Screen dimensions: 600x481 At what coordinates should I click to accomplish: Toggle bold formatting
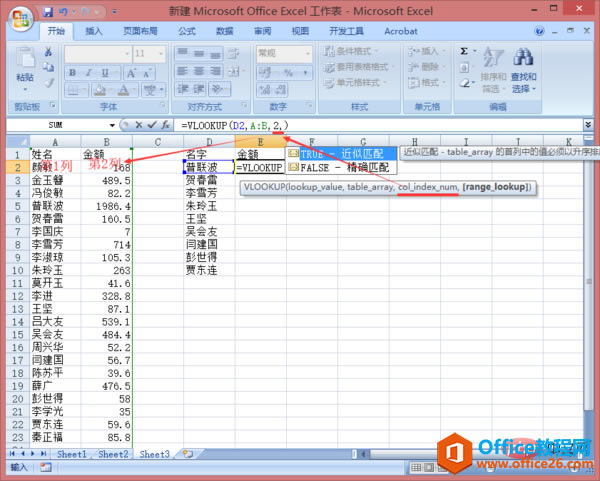tap(72, 72)
